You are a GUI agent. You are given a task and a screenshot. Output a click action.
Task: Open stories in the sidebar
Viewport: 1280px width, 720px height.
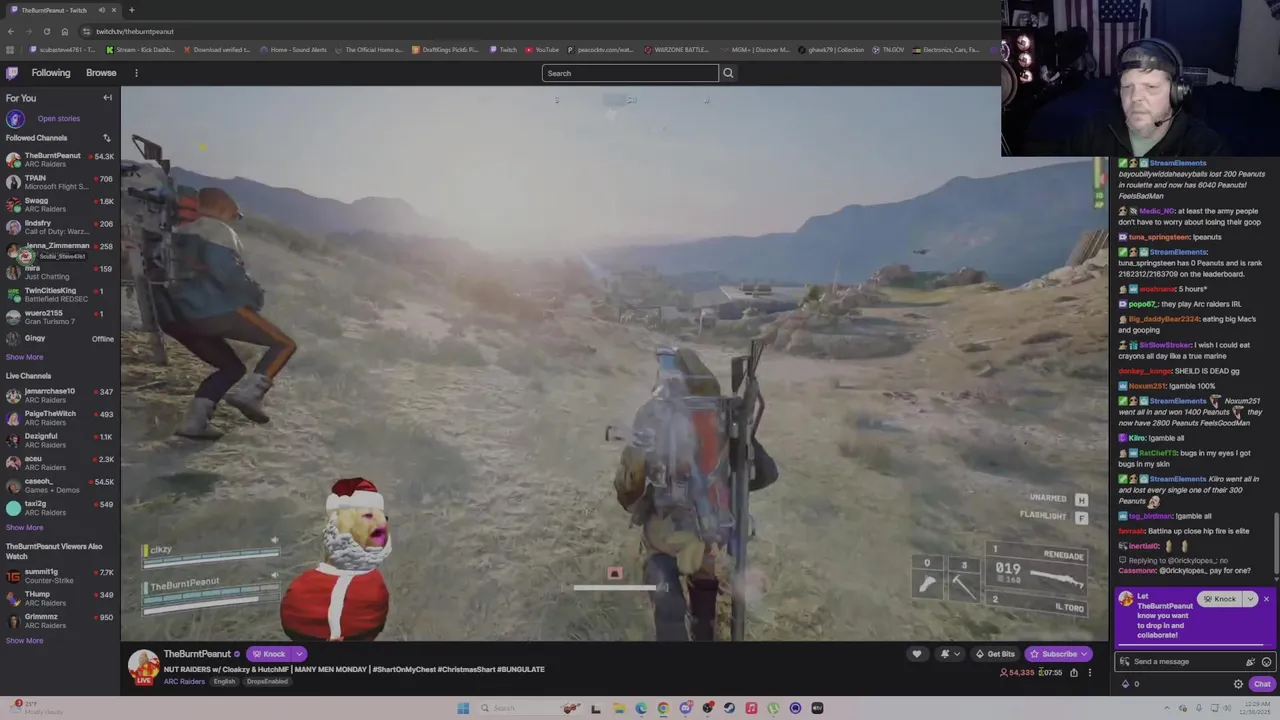pos(58,119)
